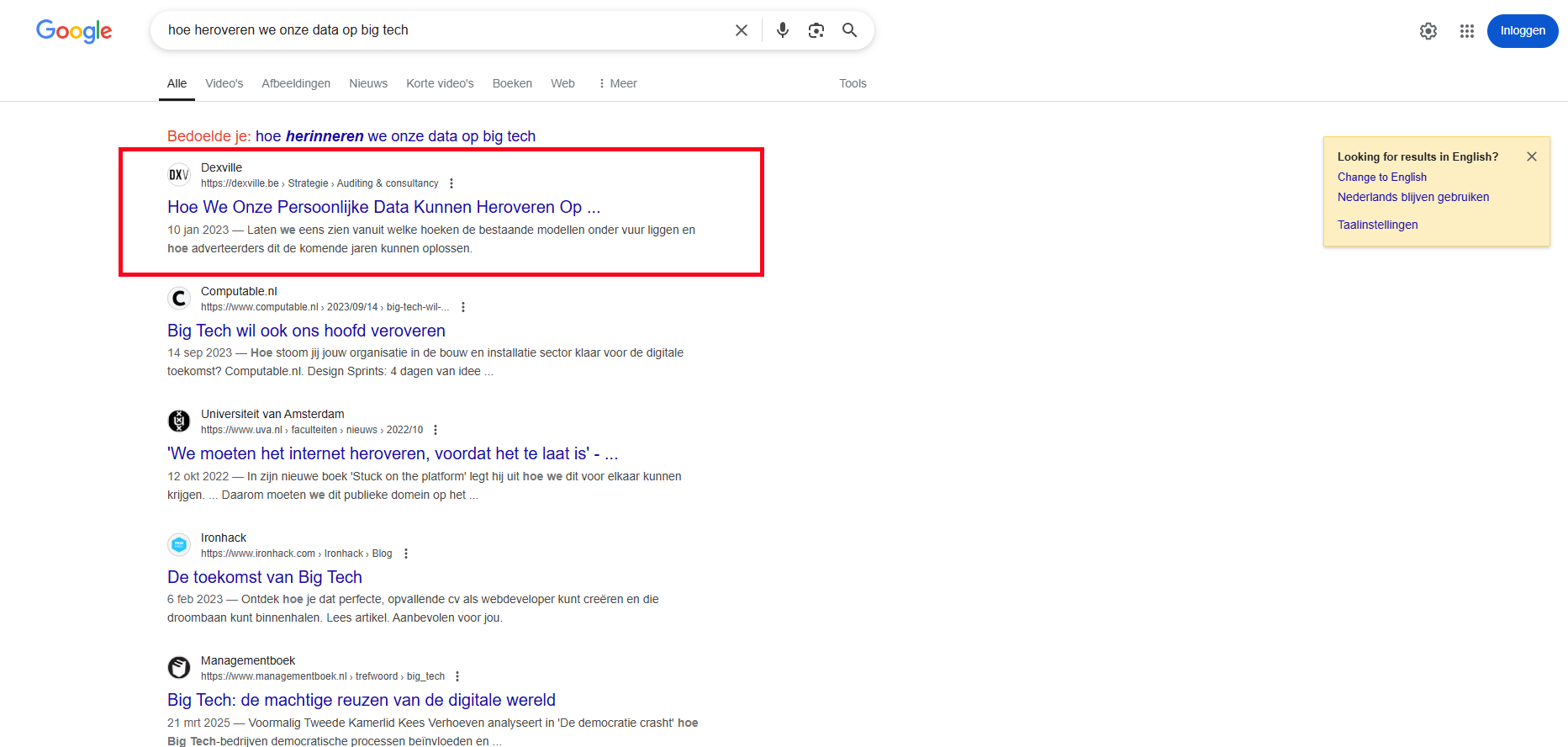This screenshot has width=1568, height=747.
Task: Select the Alle tab
Action: (x=177, y=83)
